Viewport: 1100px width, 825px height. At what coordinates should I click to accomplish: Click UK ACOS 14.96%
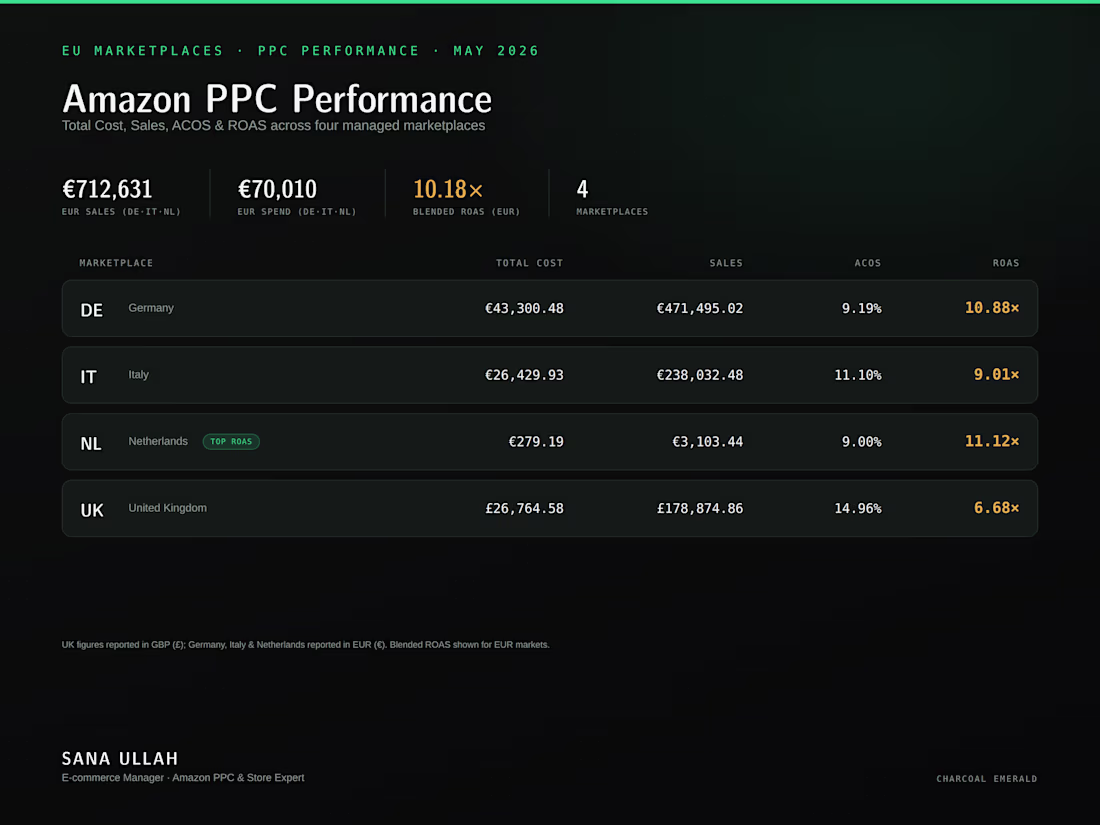[858, 509]
